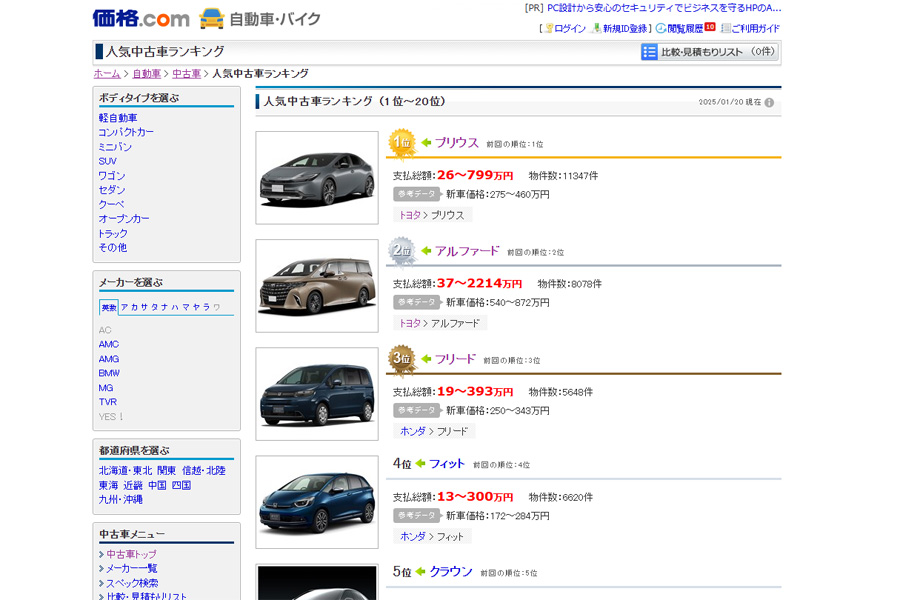The height and width of the screenshot is (600, 900).
Task: Choose 軽自動車 body type
Action: coord(118,118)
